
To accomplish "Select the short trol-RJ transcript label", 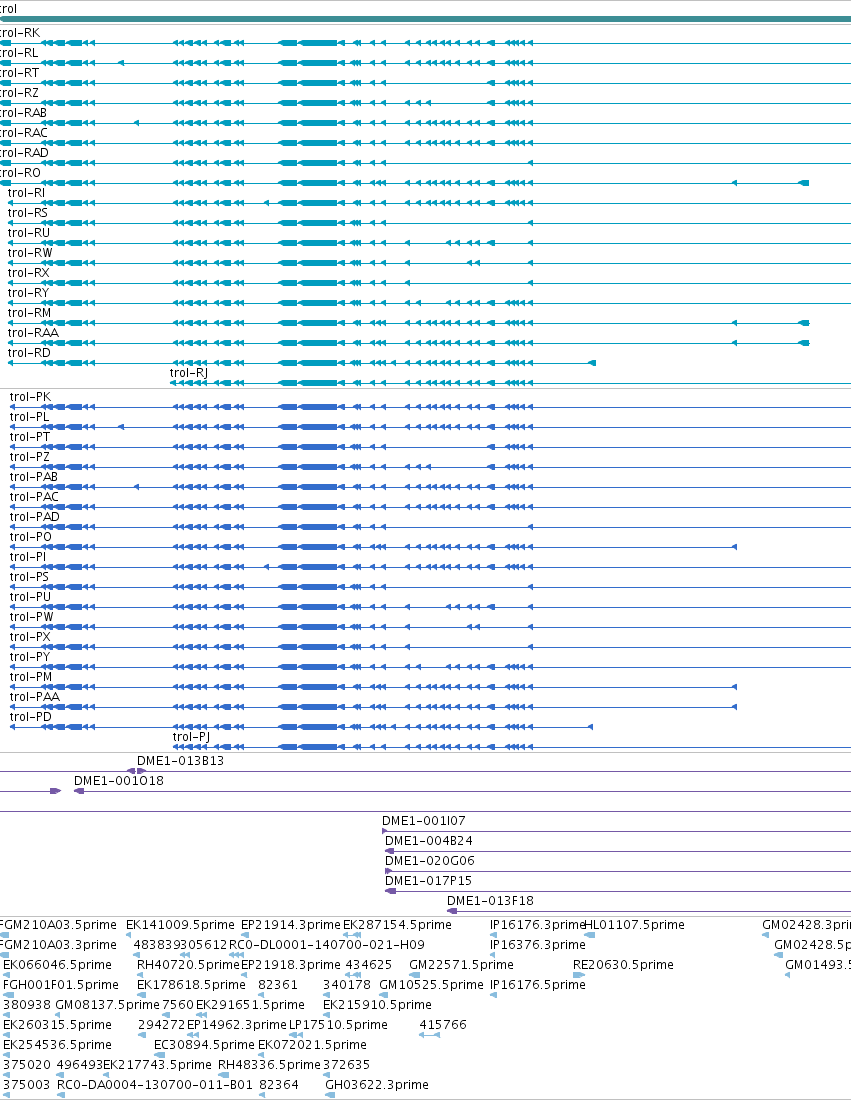I will pos(189,373).
